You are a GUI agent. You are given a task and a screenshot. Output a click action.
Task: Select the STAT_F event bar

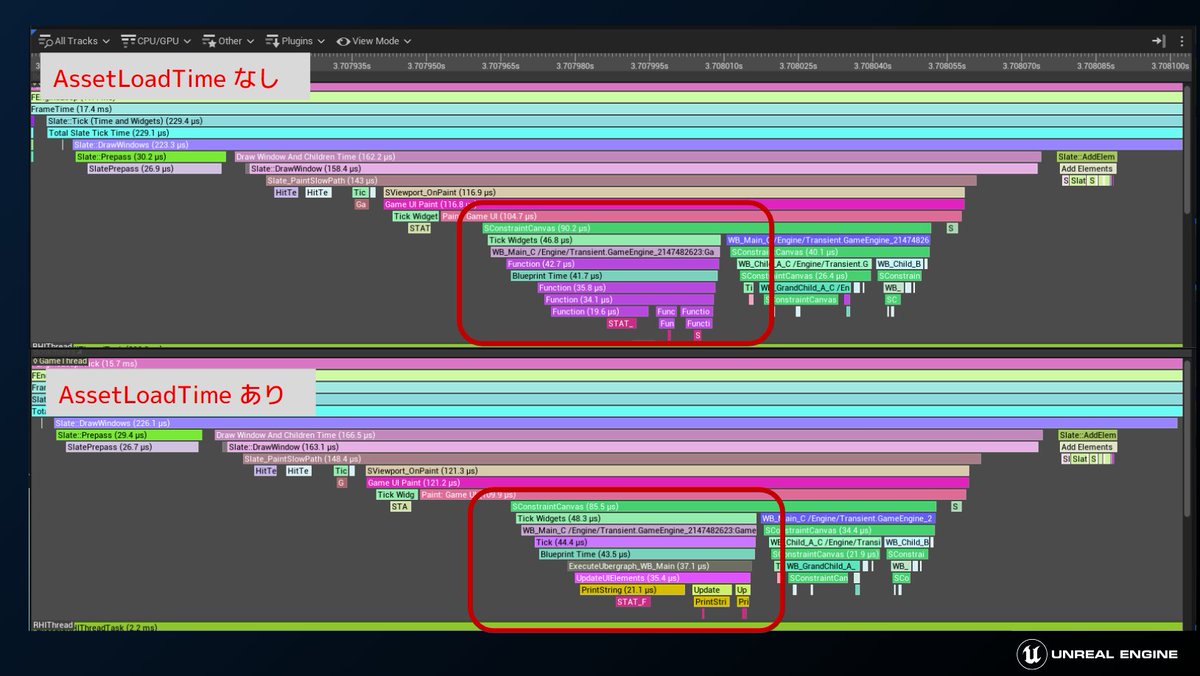pos(632,602)
